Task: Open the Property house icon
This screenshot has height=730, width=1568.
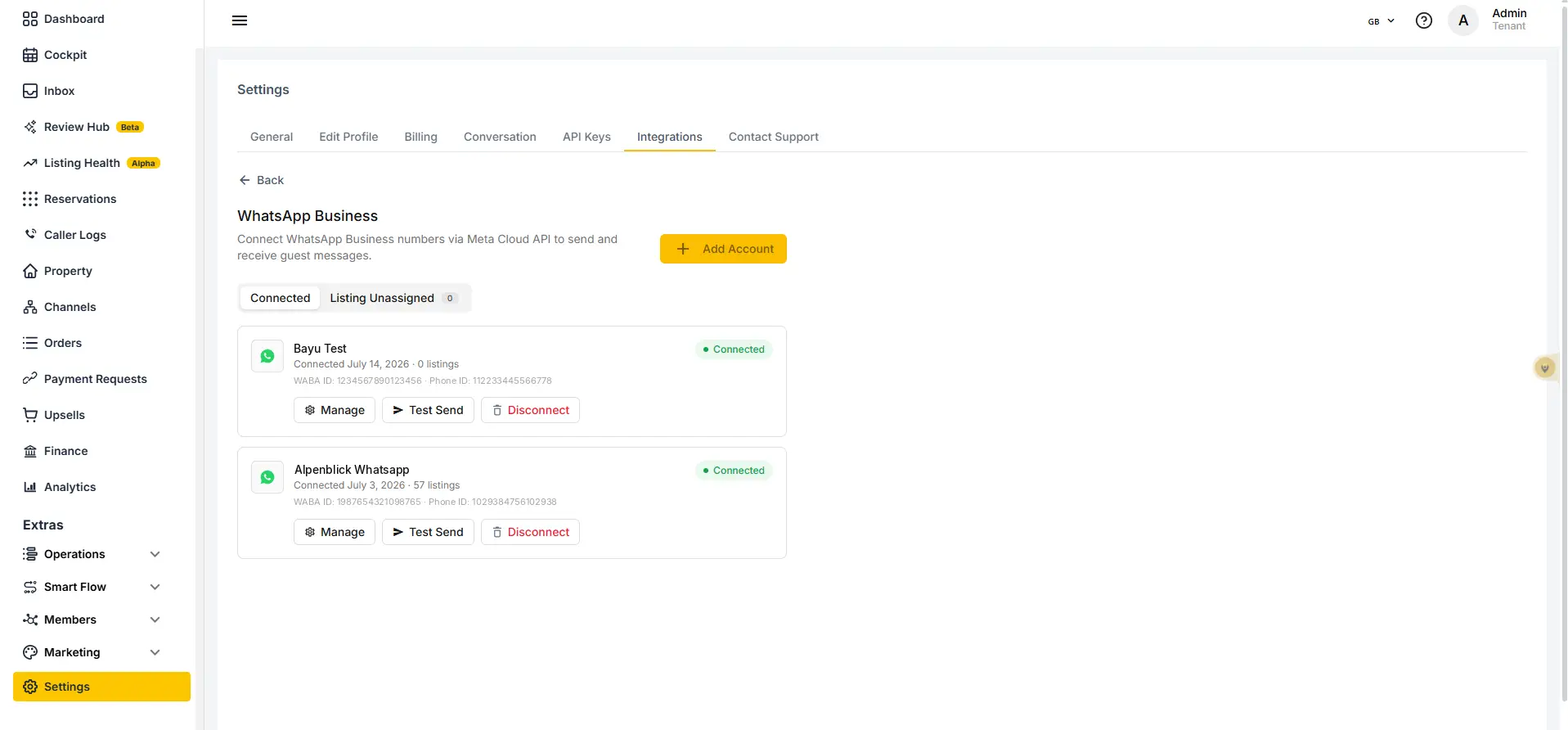Action: point(30,271)
